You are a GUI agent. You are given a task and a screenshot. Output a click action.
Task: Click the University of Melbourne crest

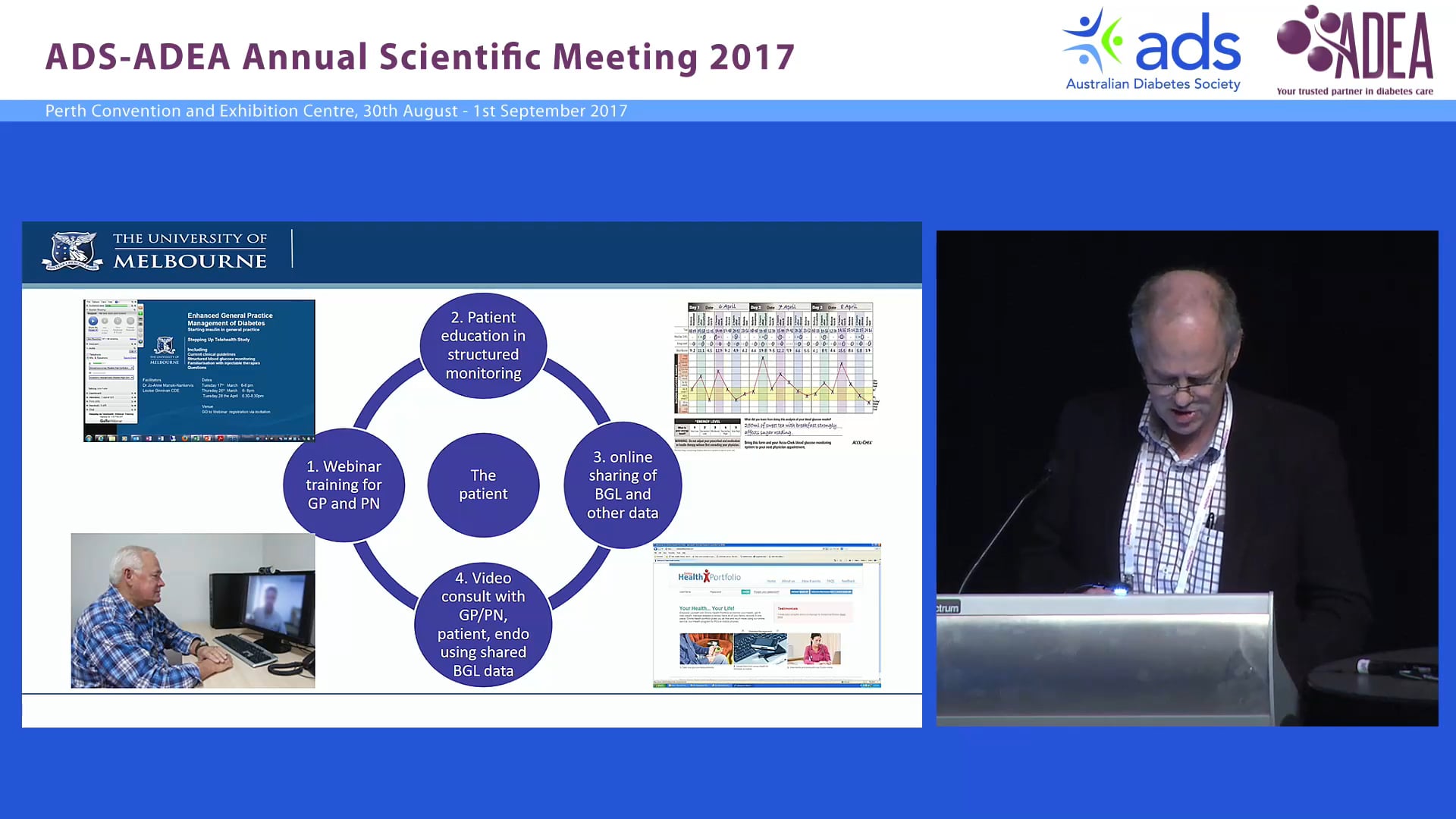point(72,250)
